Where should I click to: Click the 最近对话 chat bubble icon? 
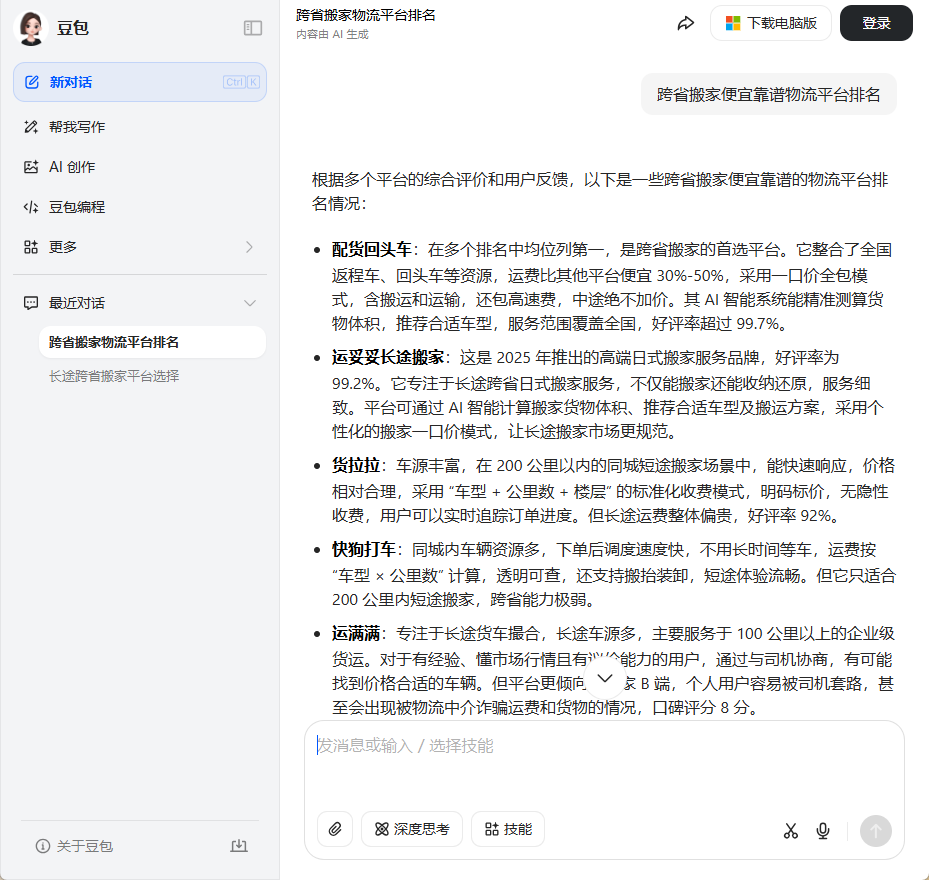coord(31,303)
